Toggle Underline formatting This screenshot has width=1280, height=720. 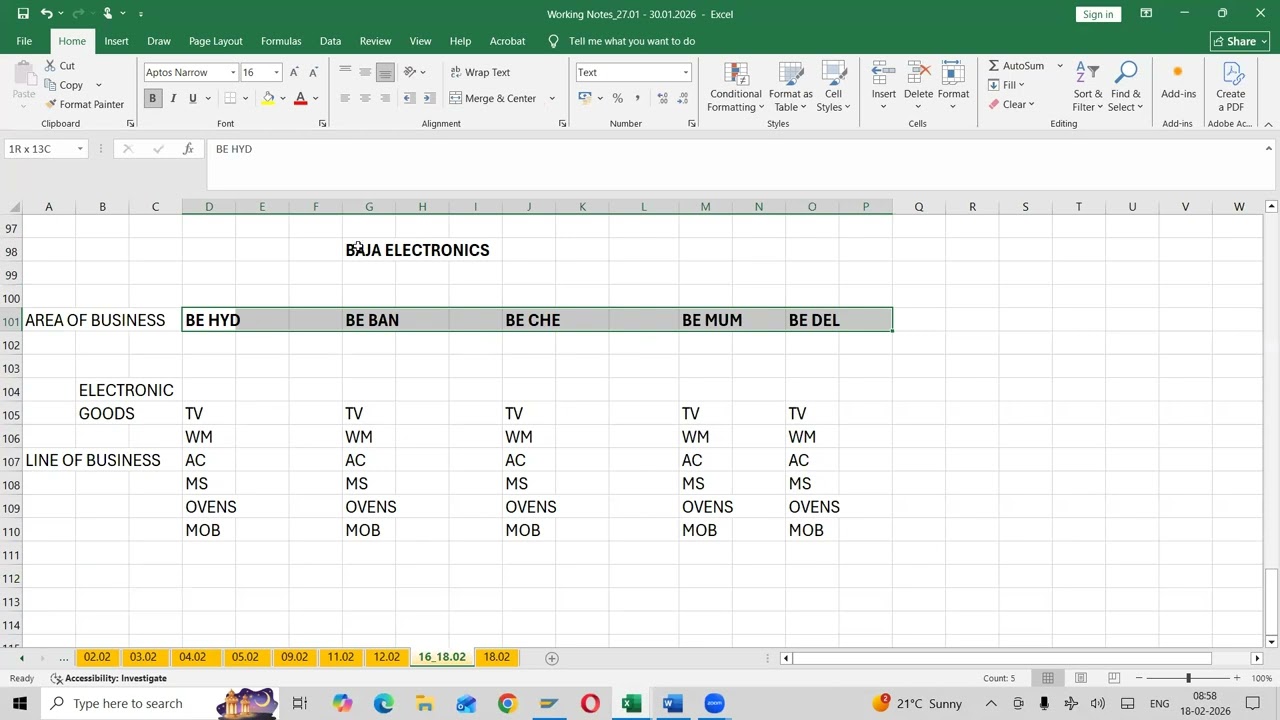click(x=192, y=98)
